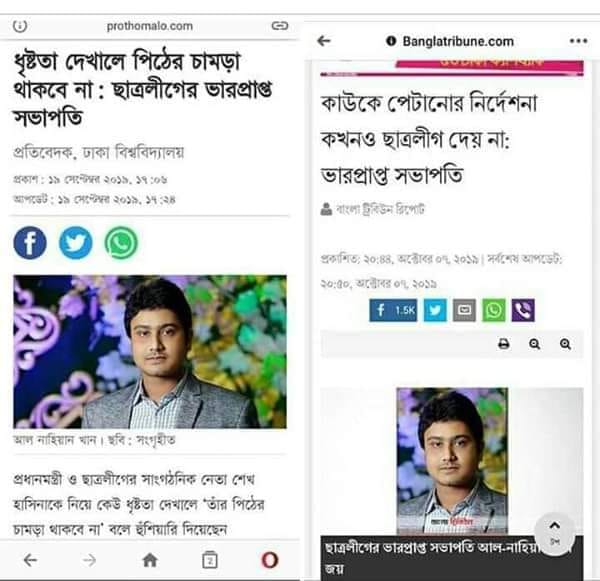
Task: Tweet the Bangla Tribune article
Action: (x=435, y=310)
